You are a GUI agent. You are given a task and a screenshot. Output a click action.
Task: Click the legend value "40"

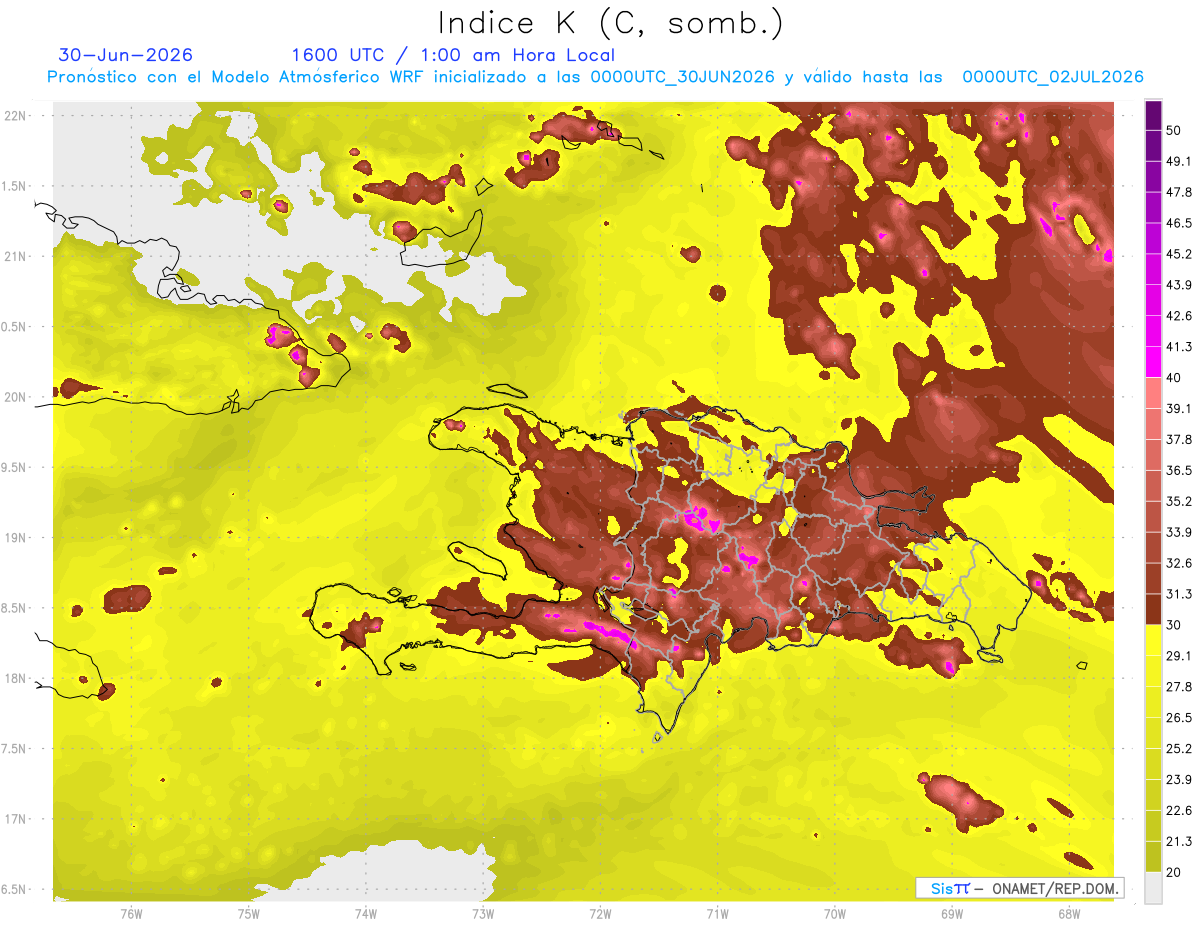(x=1174, y=378)
